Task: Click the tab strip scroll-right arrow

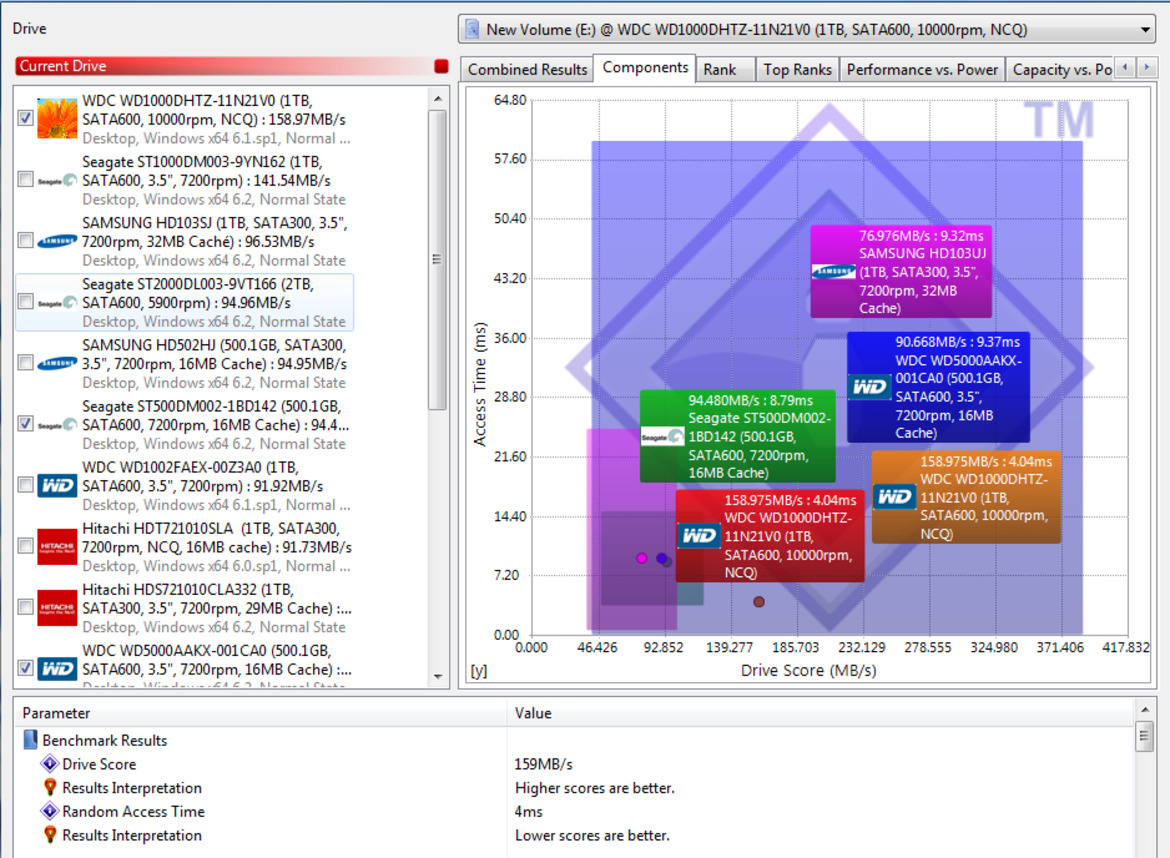Action: 1147,67
